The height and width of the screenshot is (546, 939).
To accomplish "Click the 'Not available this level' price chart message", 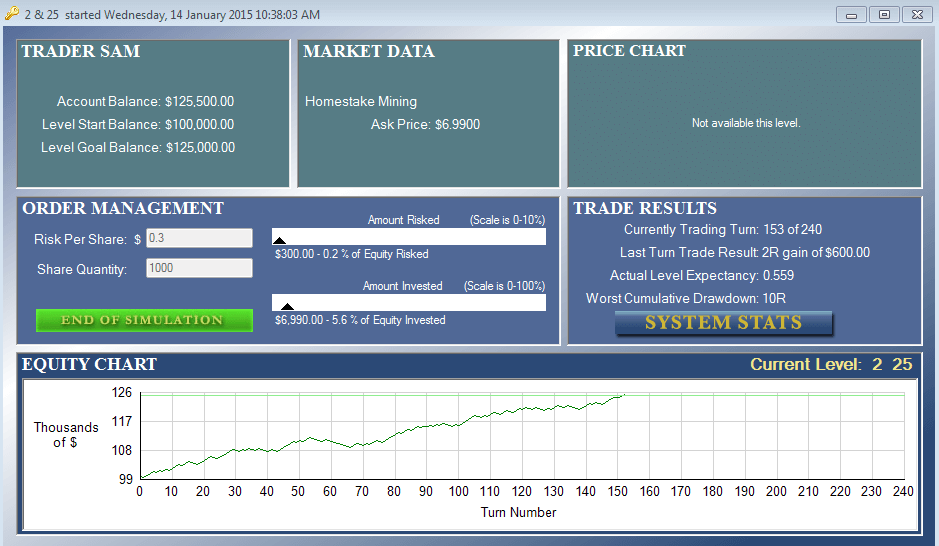I will click(746, 123).
